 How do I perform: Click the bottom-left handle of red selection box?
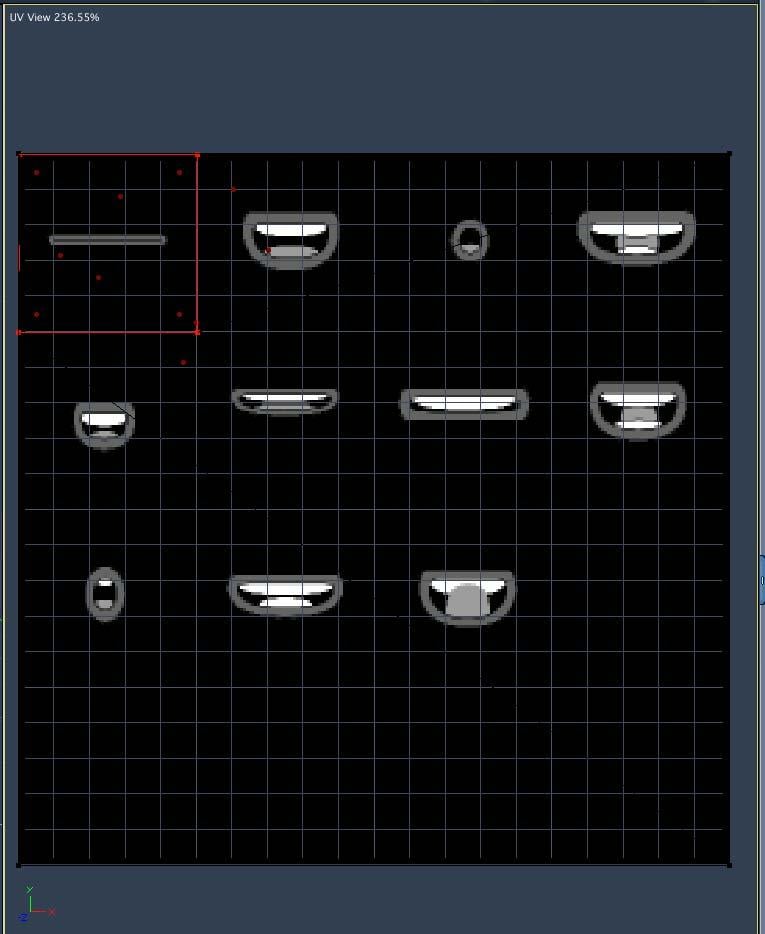click(19, 332)
